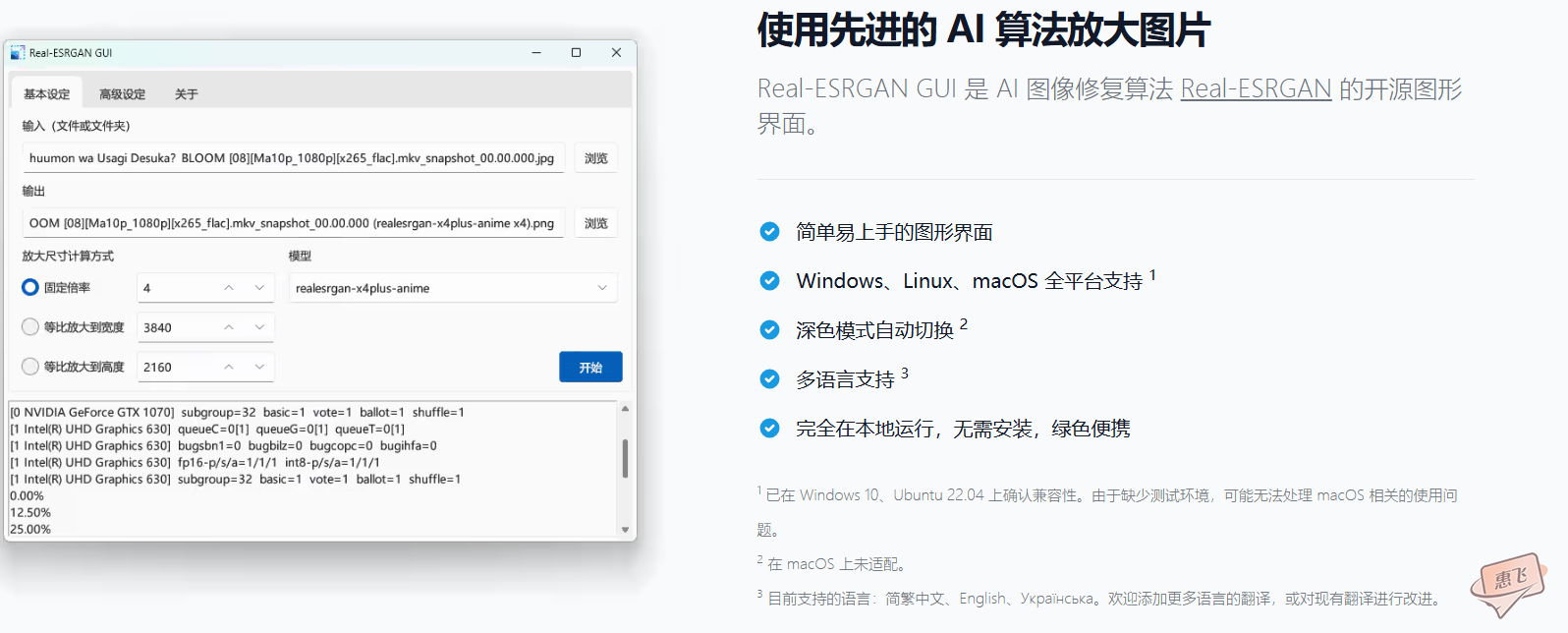Increase the height value 2160
This screenshot has height=633, width=1568.
(229, 367)
